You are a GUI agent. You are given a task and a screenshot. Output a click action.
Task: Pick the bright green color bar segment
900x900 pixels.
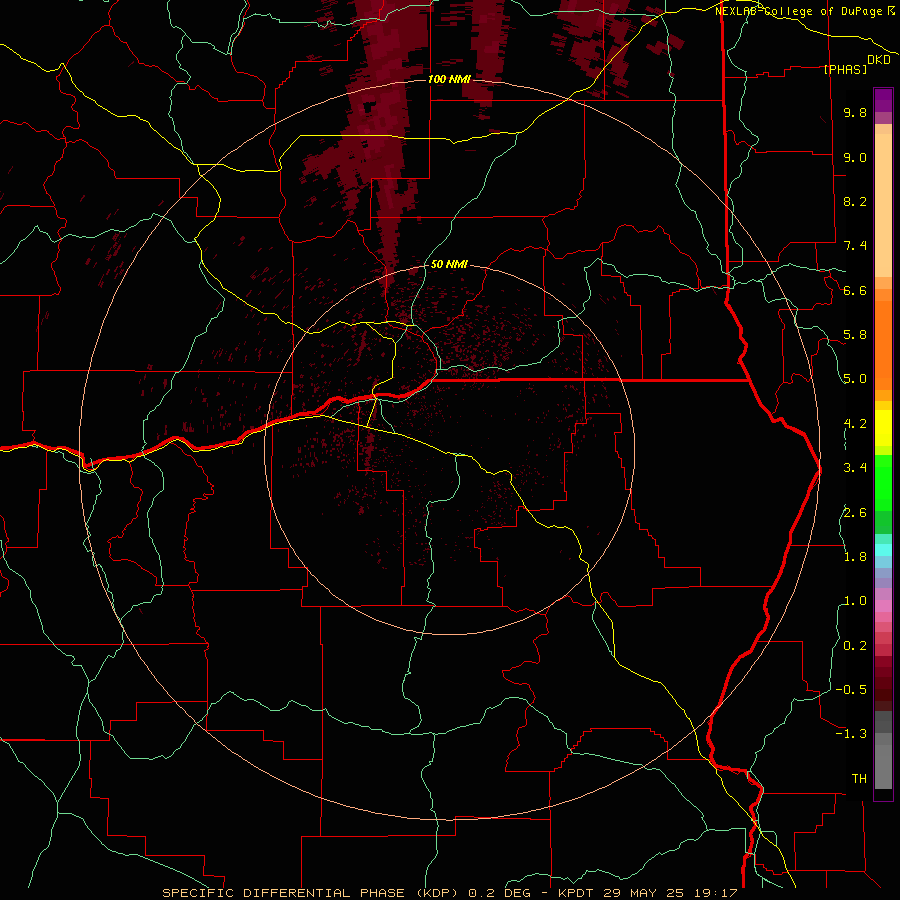883,482
